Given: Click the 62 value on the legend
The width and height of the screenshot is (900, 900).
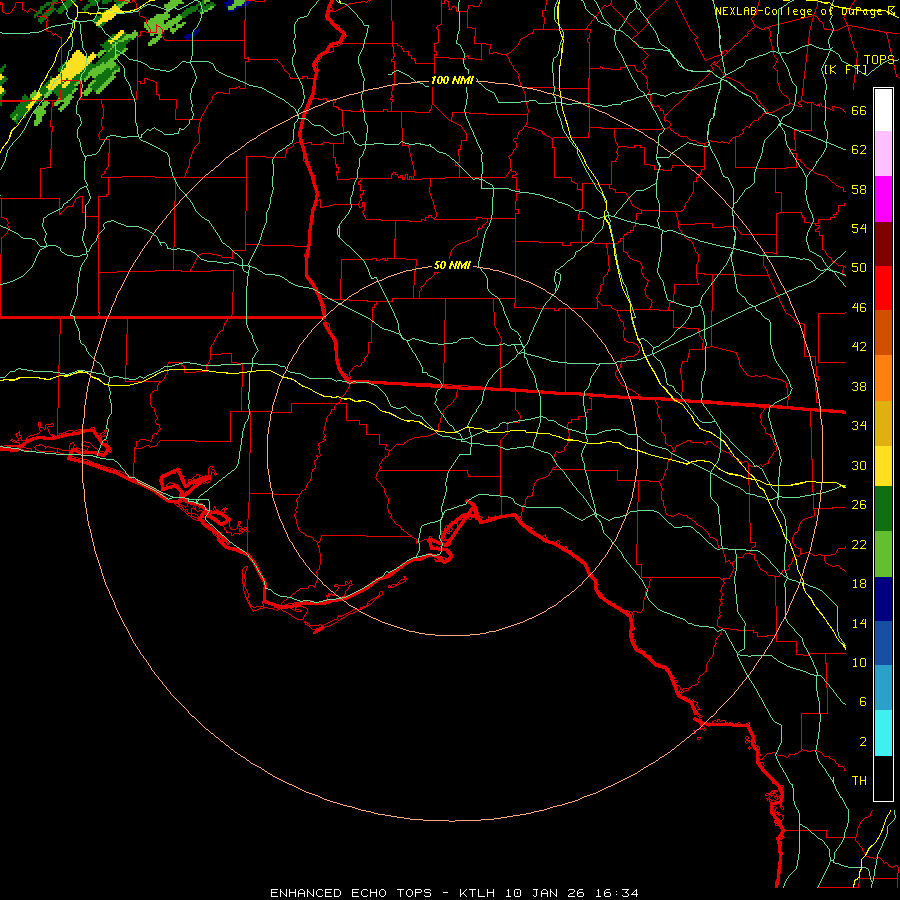Looking at the screenshot, I should 859,150.
